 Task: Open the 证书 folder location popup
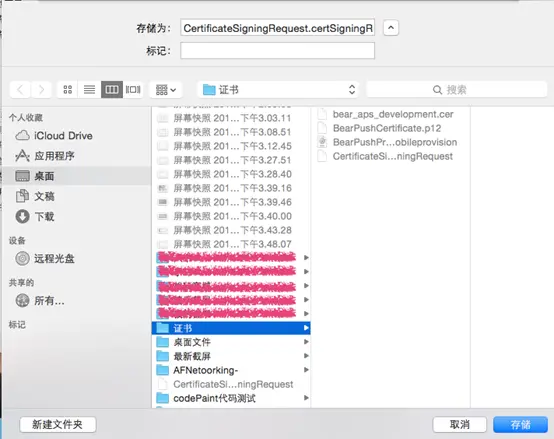pyautogui.click(x=278, y=90)
